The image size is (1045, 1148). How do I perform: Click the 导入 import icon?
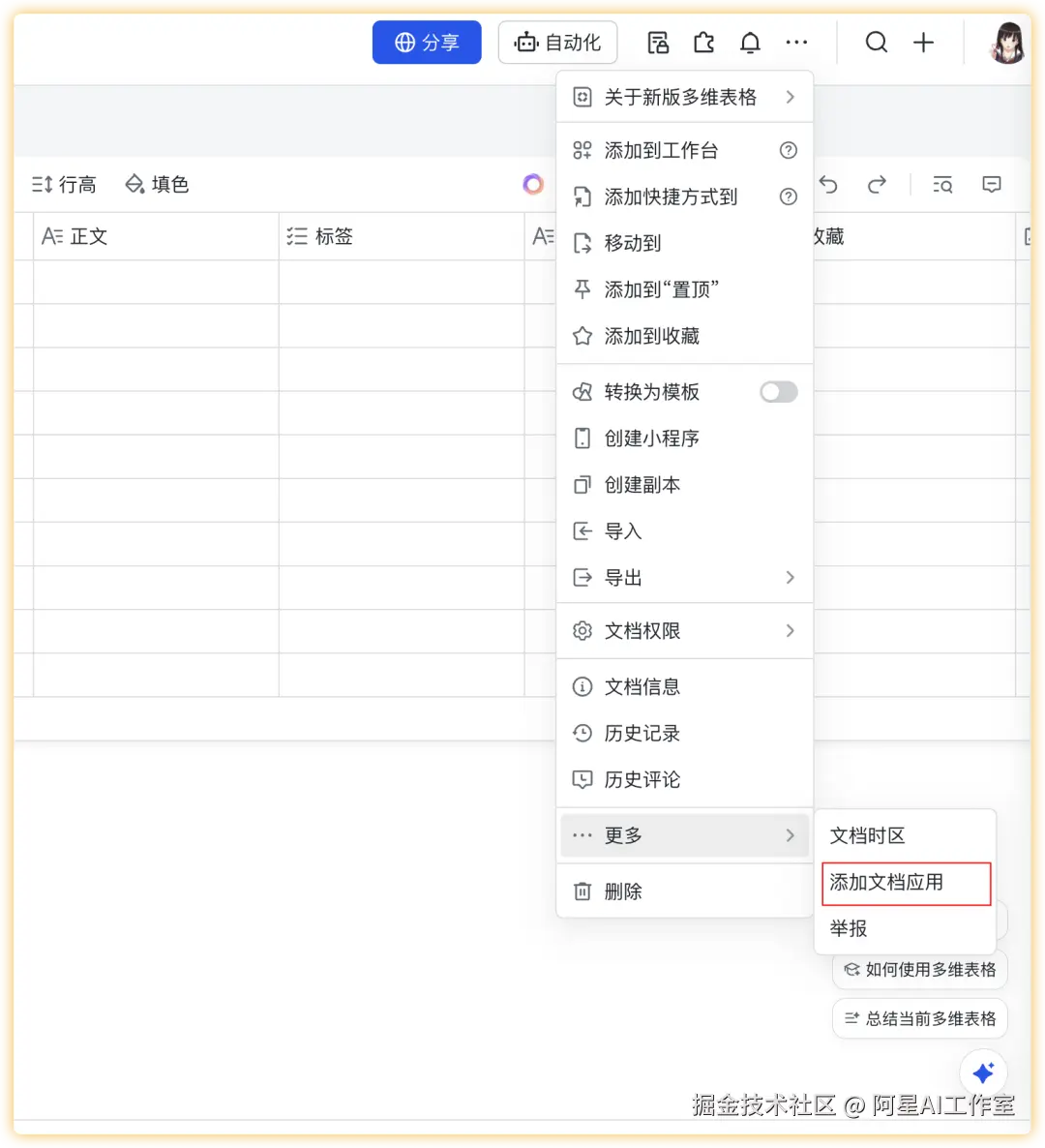click(582, 531)
